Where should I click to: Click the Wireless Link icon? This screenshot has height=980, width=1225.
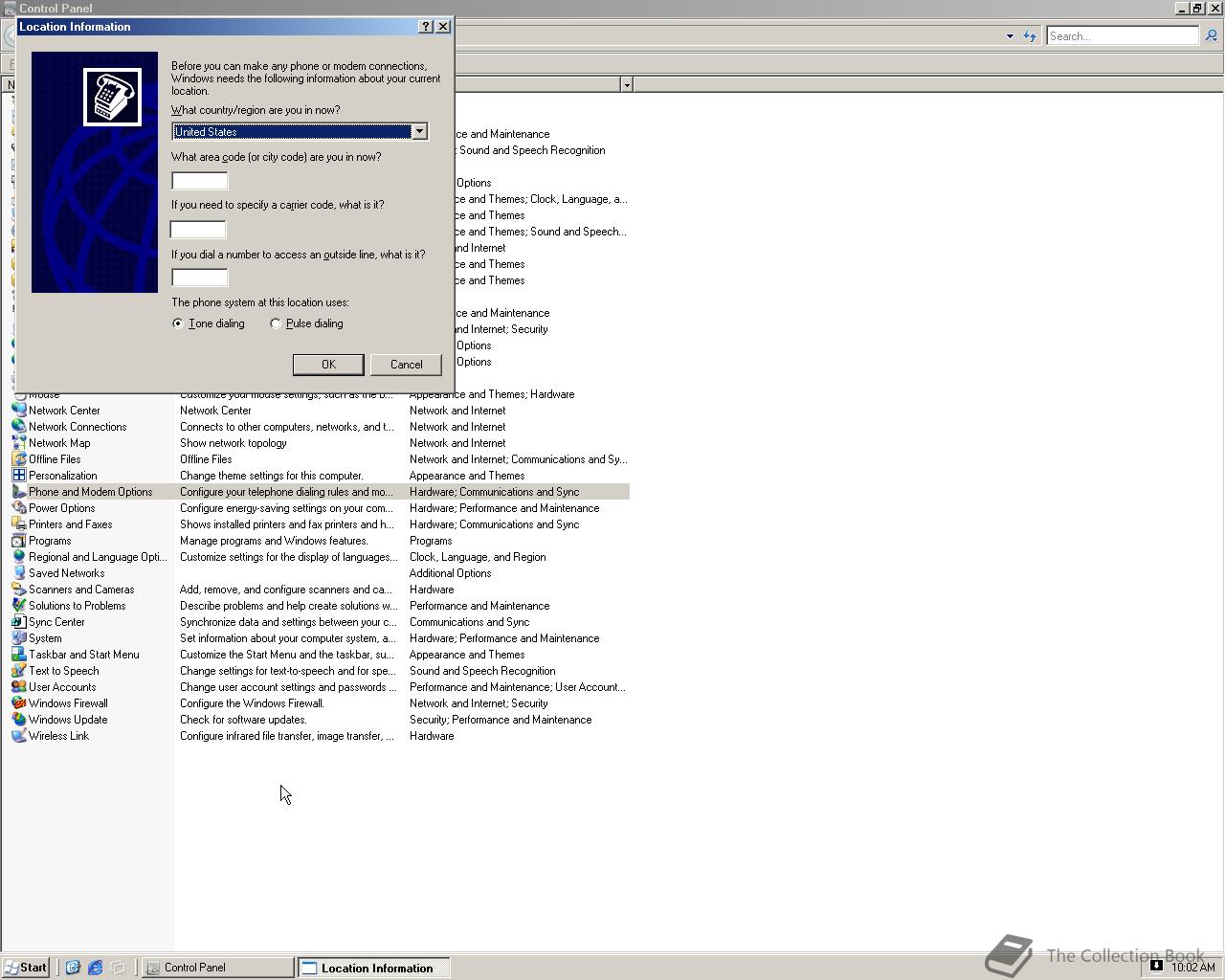tap(18, 736)
